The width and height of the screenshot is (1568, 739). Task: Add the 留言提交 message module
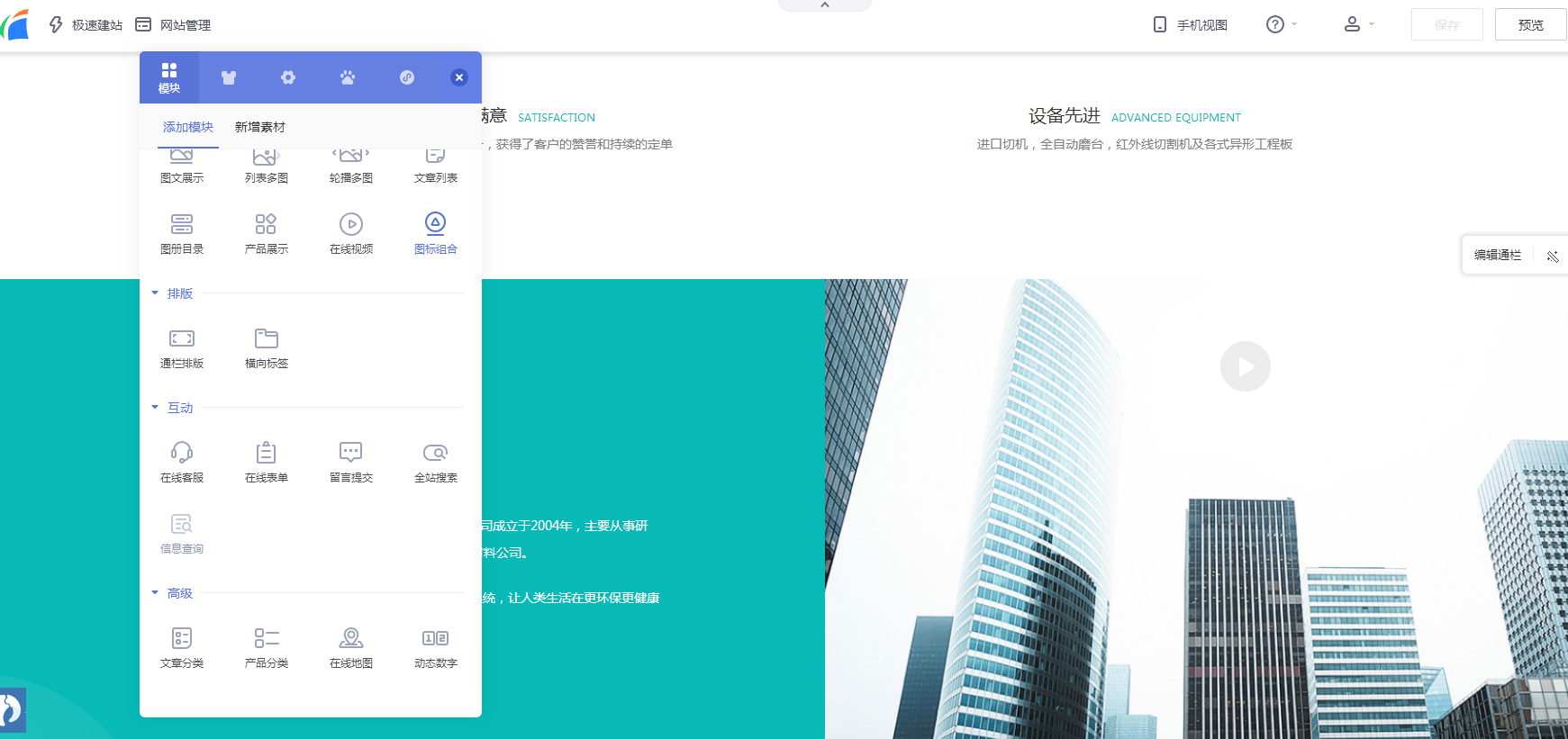point(350,462)
